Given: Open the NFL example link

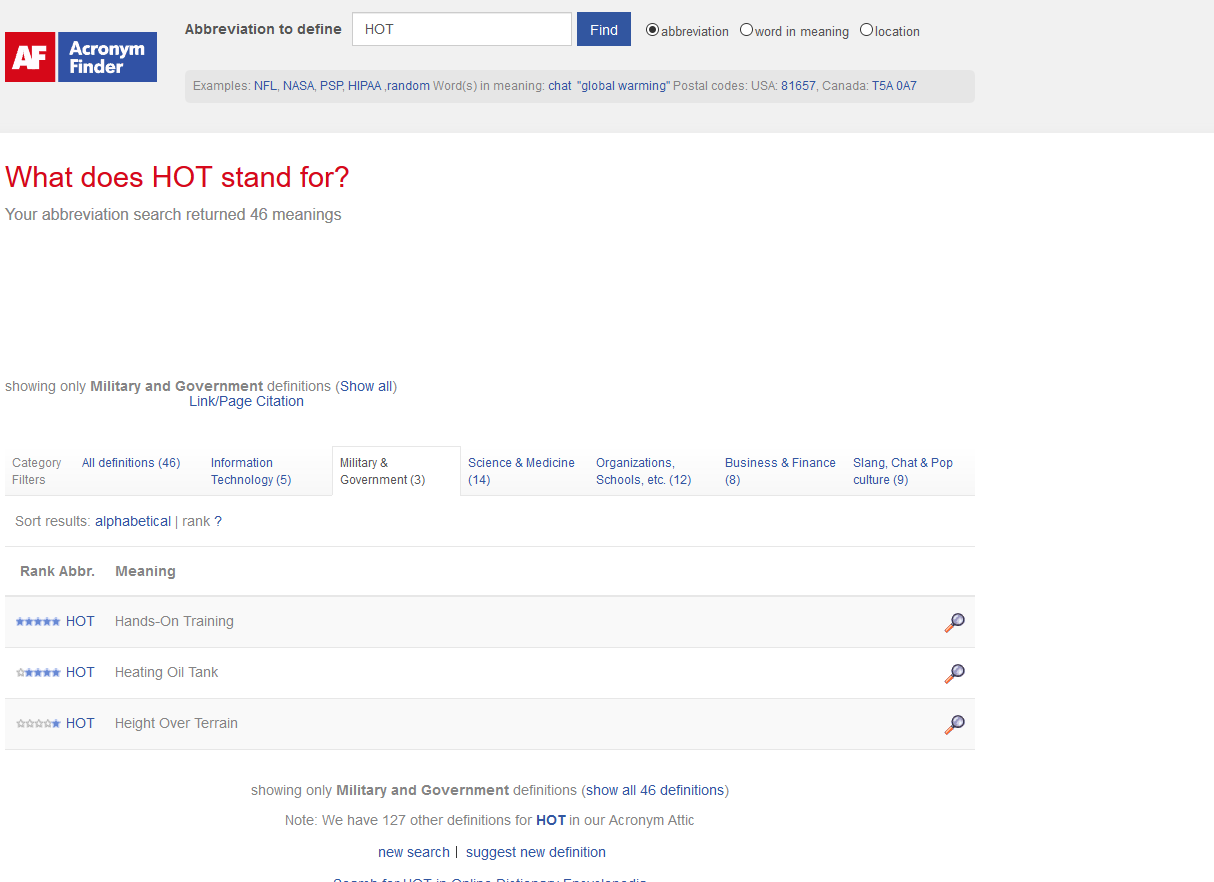Looking at the screenshot, I should [265, 86].
